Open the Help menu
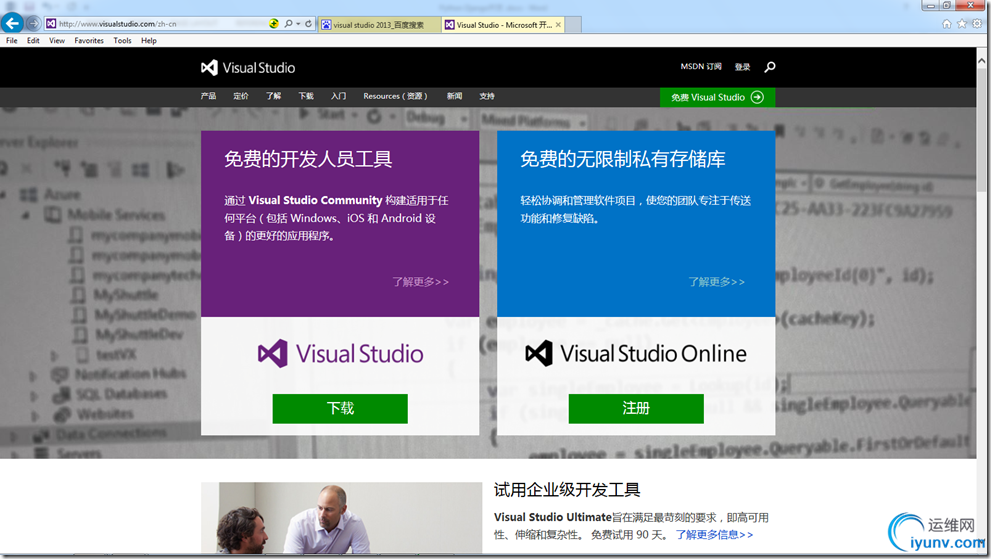 tap(149, 40)
